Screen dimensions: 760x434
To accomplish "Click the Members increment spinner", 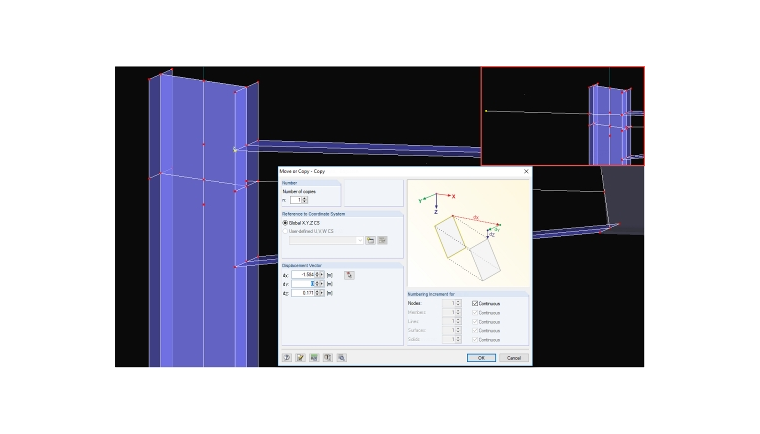I will pyautogui.click(x=459, y=313).
